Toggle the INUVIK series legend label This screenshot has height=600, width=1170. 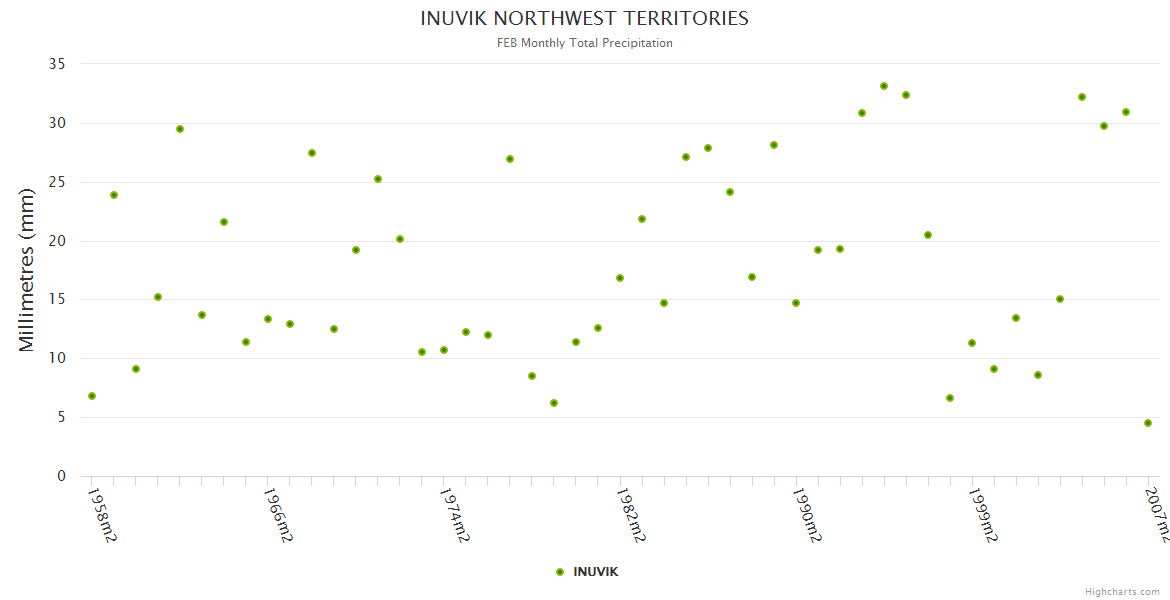click(595, 572)
